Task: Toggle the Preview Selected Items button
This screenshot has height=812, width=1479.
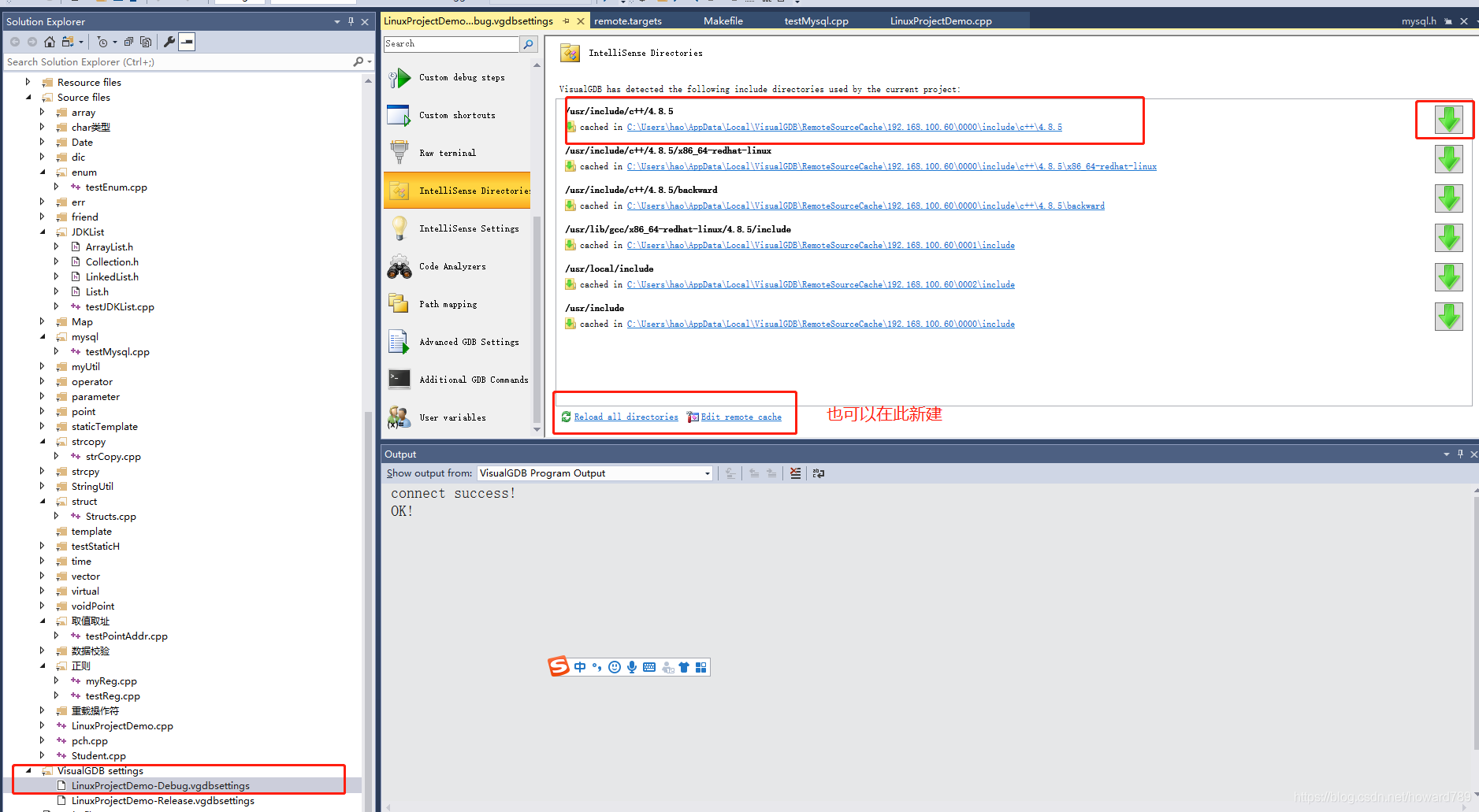Action: (x=187, y=42)
